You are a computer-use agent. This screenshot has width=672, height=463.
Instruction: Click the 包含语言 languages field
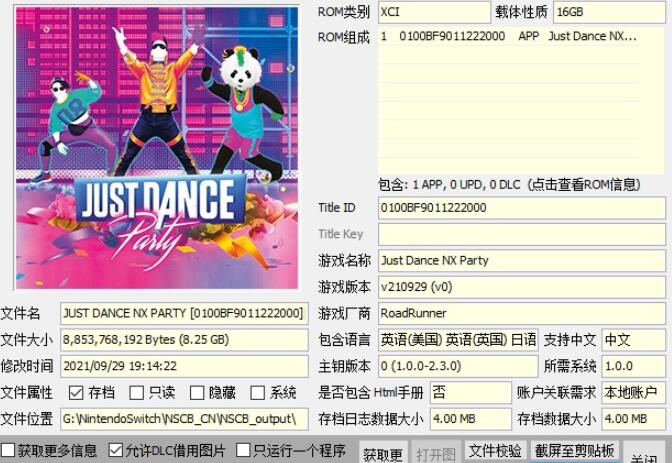click(458, 340)
